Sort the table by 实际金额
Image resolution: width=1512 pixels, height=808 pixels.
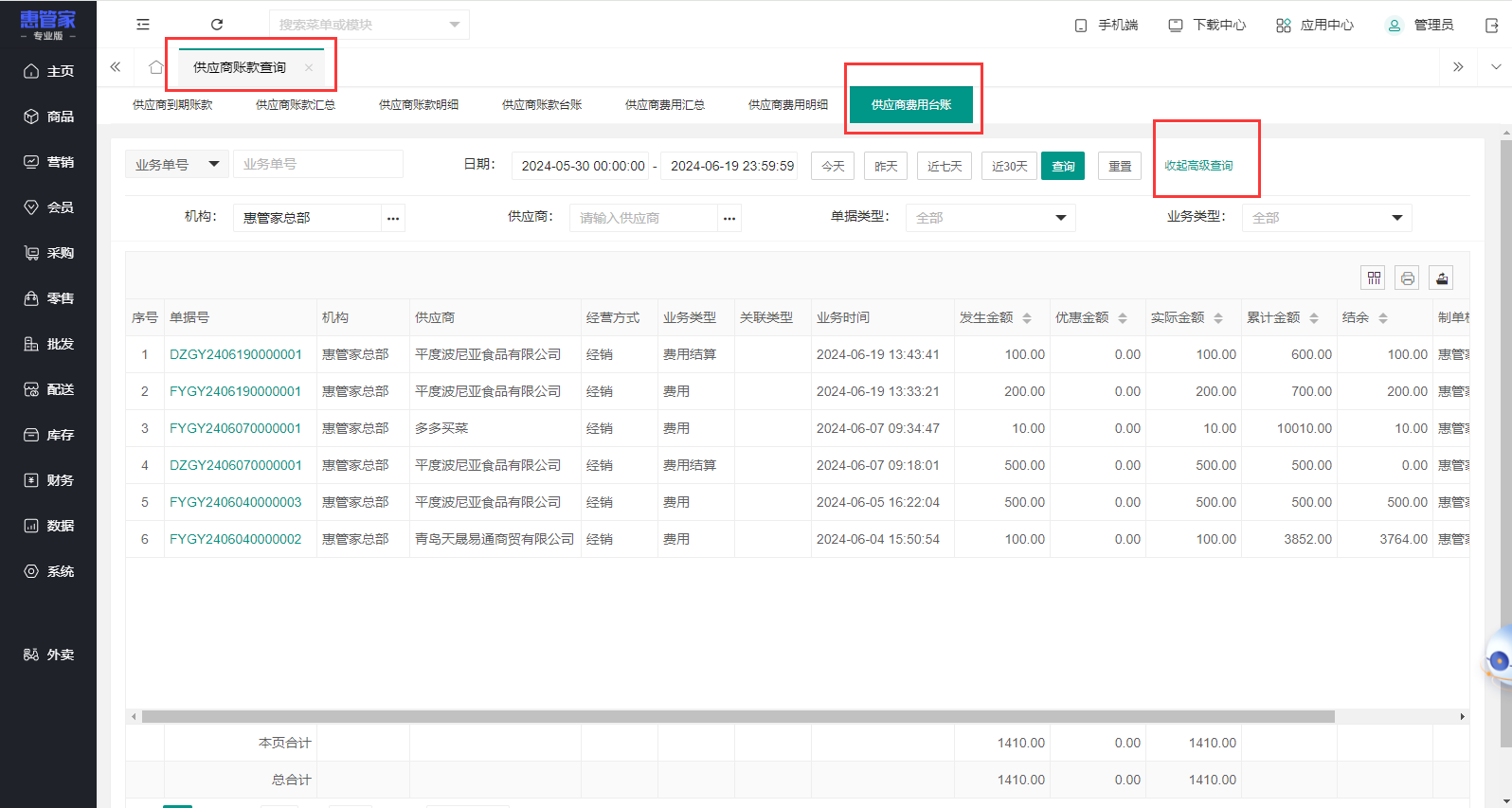1218,318
